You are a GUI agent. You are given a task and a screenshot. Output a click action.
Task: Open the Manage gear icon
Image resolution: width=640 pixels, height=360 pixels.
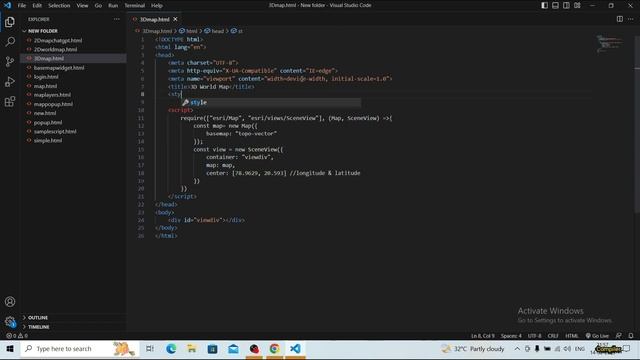[10, 322]
